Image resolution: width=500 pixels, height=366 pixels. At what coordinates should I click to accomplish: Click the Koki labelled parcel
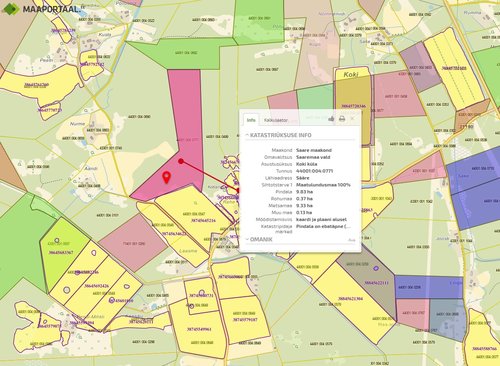352,107
